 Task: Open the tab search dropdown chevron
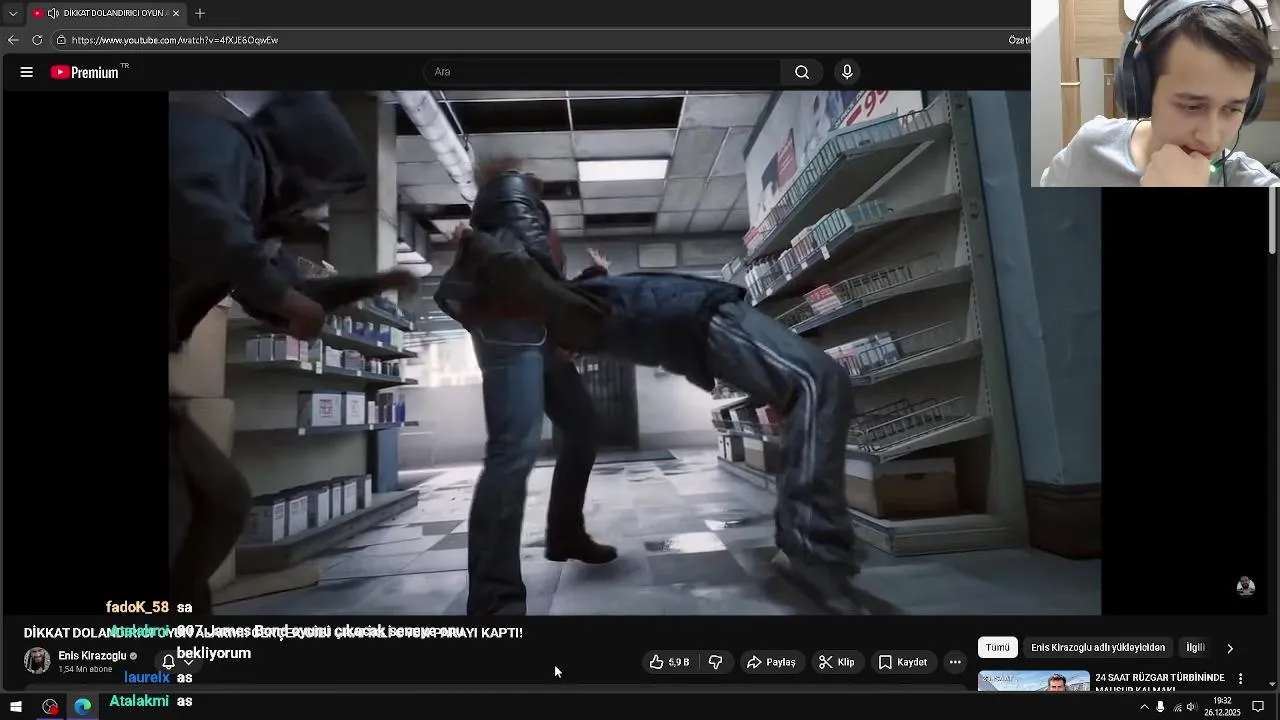pos(13,13)
